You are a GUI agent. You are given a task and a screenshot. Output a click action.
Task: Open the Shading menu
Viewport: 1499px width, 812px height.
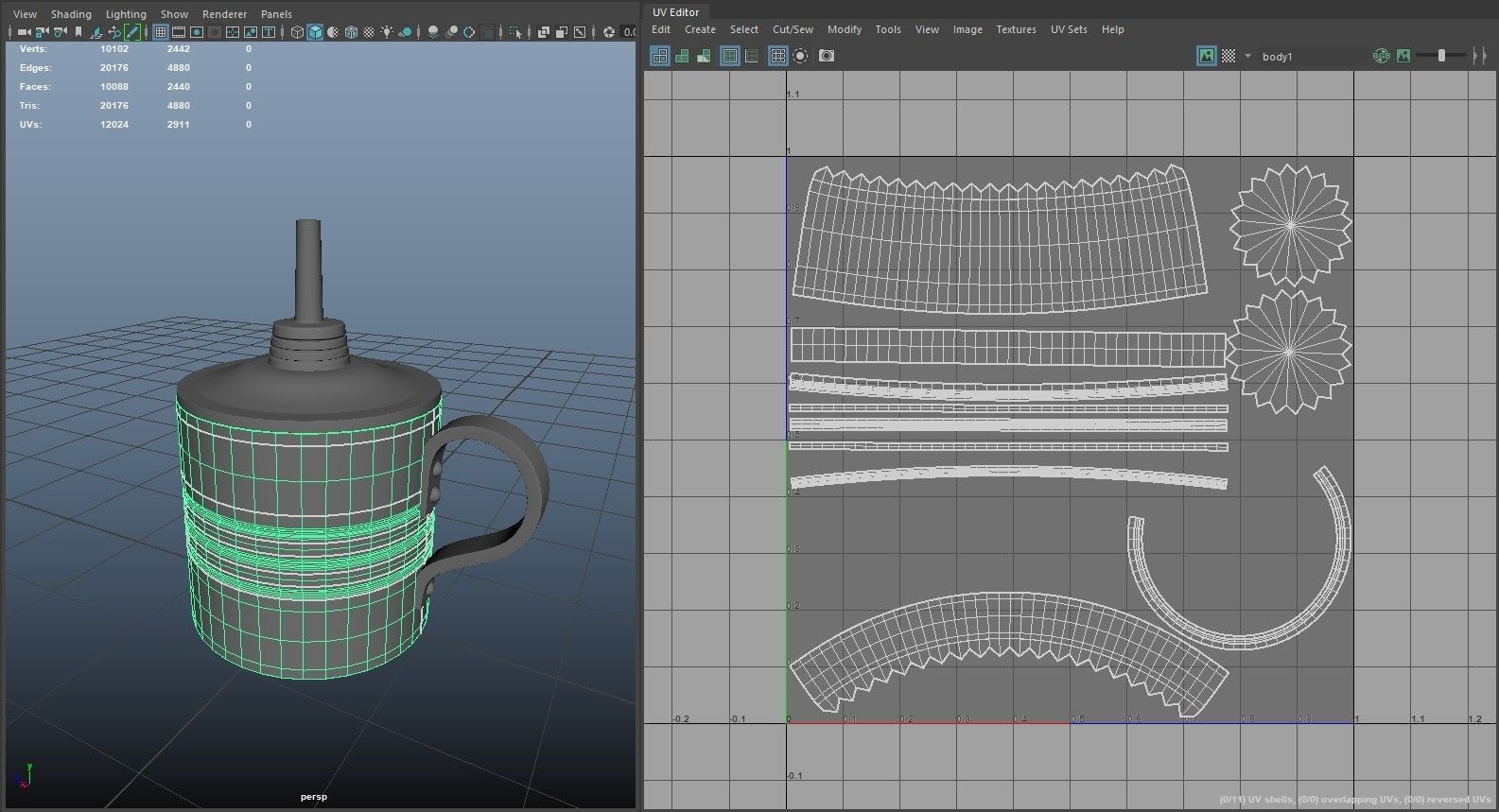pyautogui.click(x=71, y=14)
